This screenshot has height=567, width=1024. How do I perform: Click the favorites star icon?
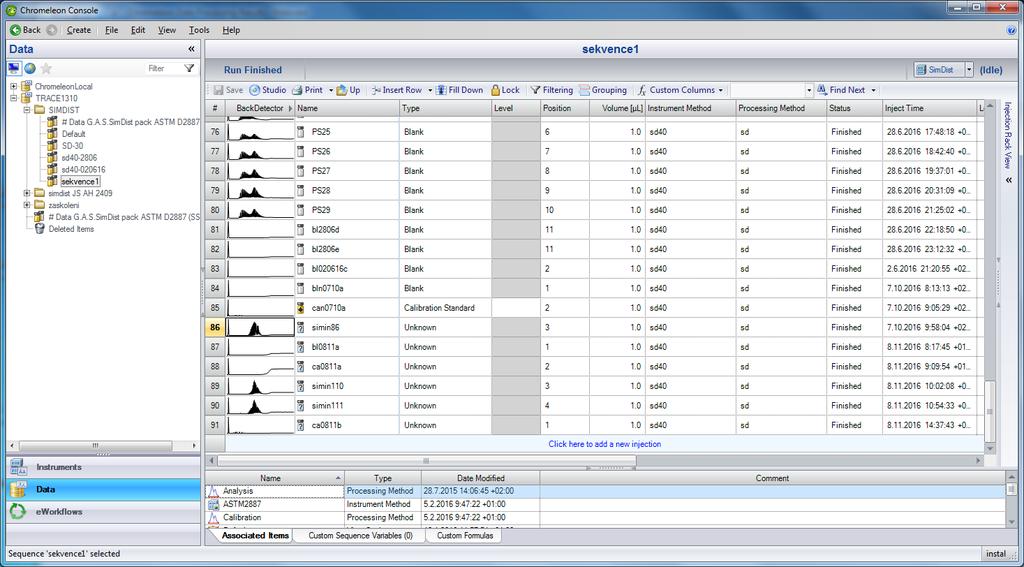point(46,68)
